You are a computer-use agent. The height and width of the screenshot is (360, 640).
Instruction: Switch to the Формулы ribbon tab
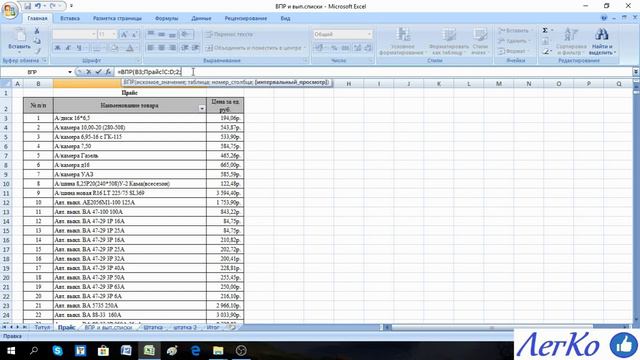coord(167,18)
